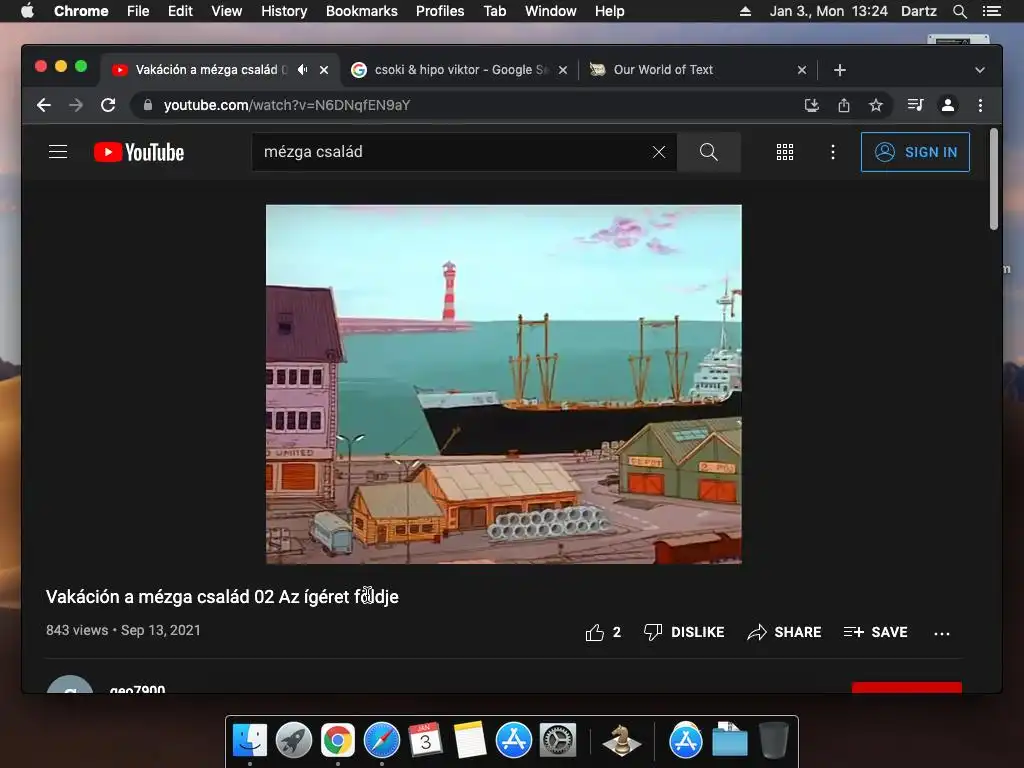Click the share page icon in the address bar
The image size is (1024, 768).
coord(844,105)
